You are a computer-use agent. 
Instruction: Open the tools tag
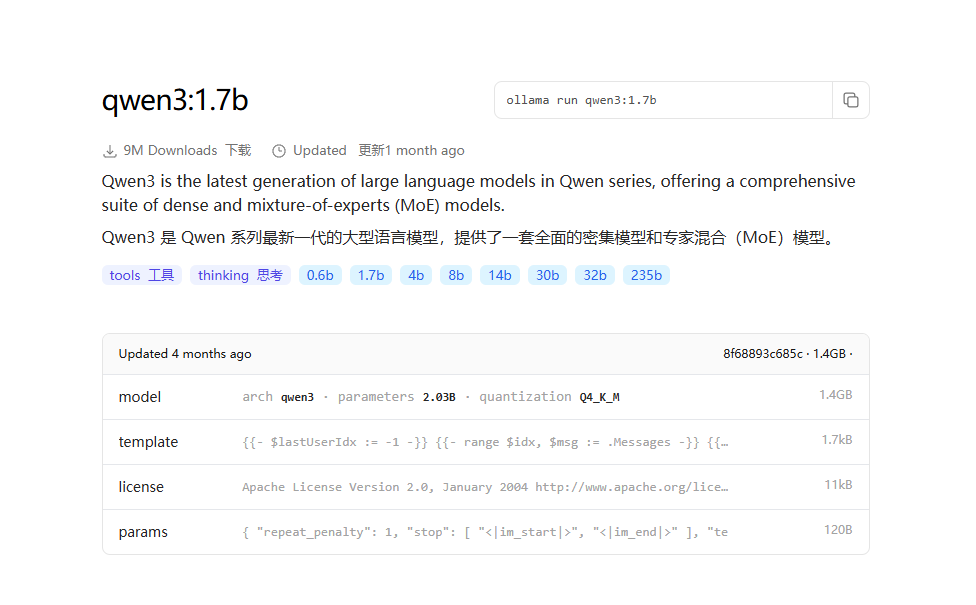click(x=142, y=275)
